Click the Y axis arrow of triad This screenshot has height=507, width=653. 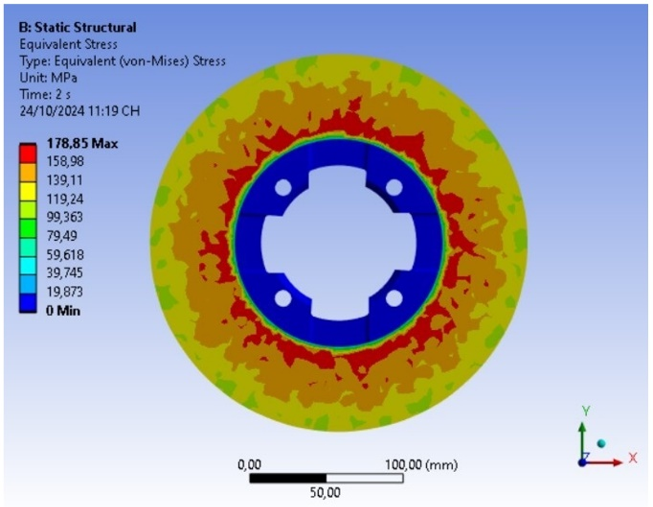pyautogui.click(x=583, y=441)
